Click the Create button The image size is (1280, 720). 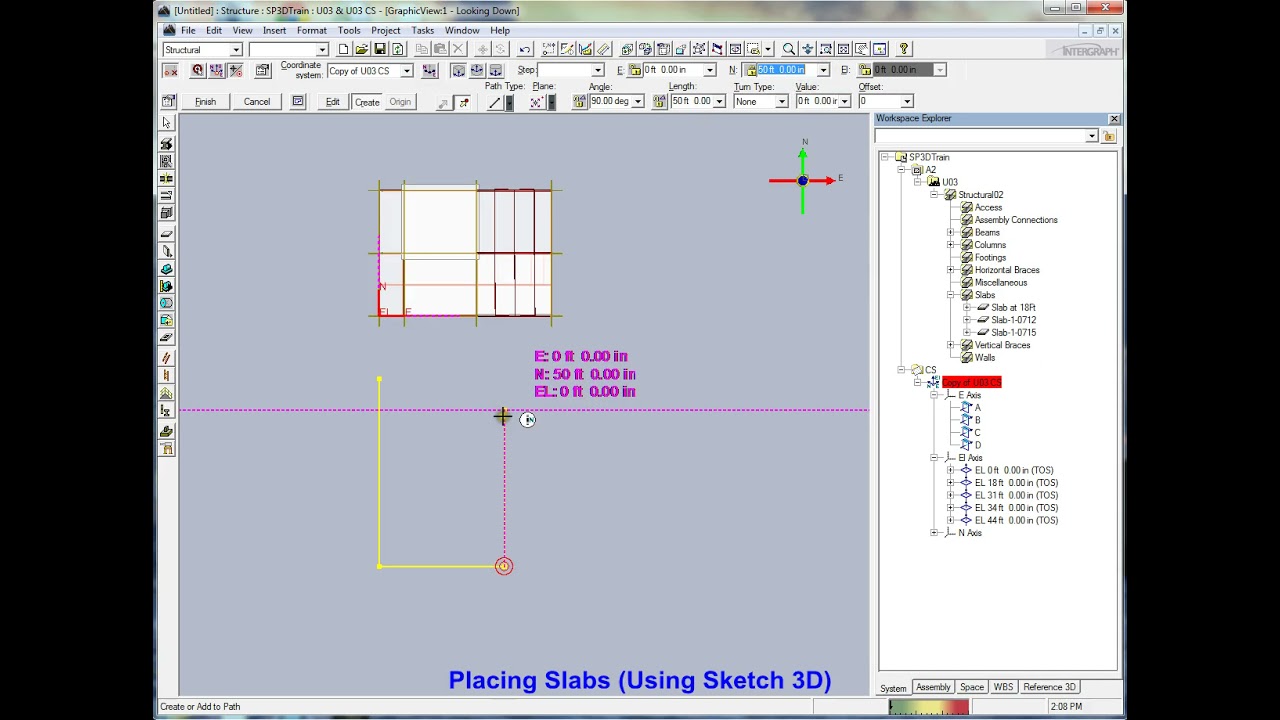(x=367, y=102)
